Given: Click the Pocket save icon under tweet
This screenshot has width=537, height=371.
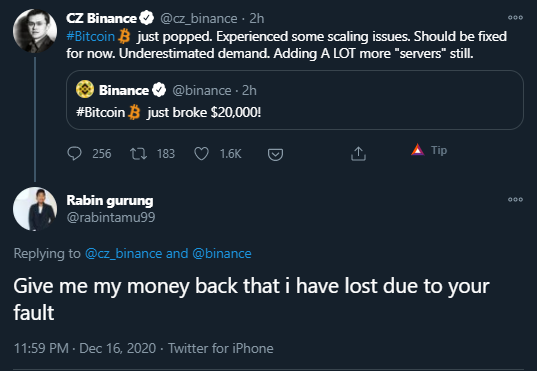Looking at the screenshot, I should point(275,154).
